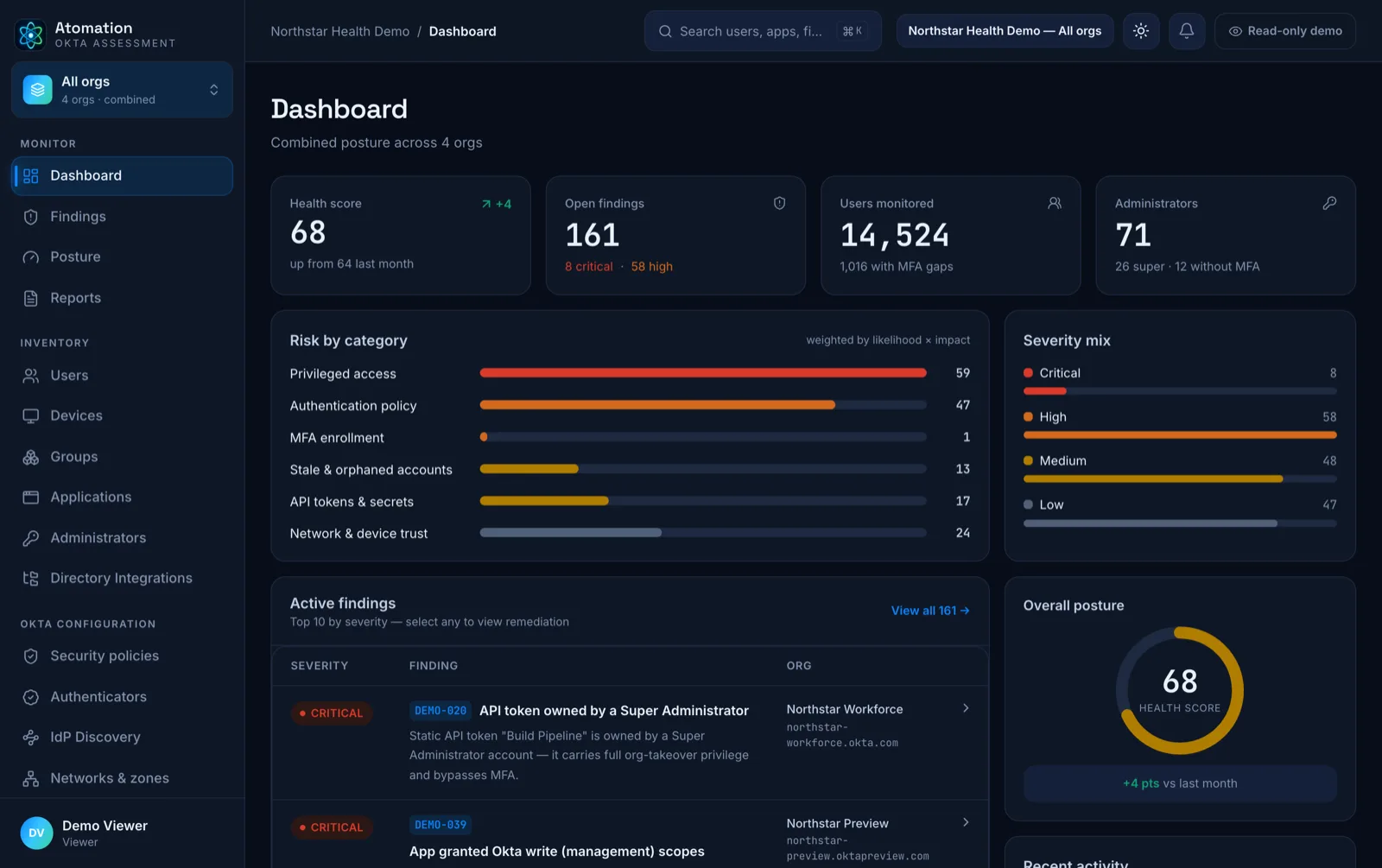Open the Dashboard menu item

(x=122, y=176)
